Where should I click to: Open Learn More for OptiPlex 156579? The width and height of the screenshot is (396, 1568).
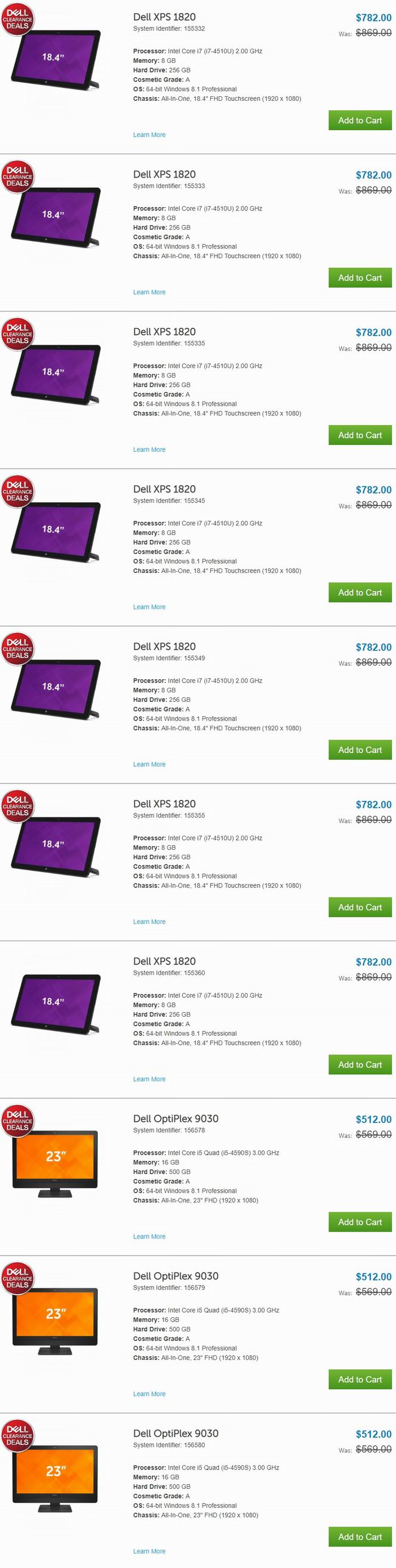149,1394
